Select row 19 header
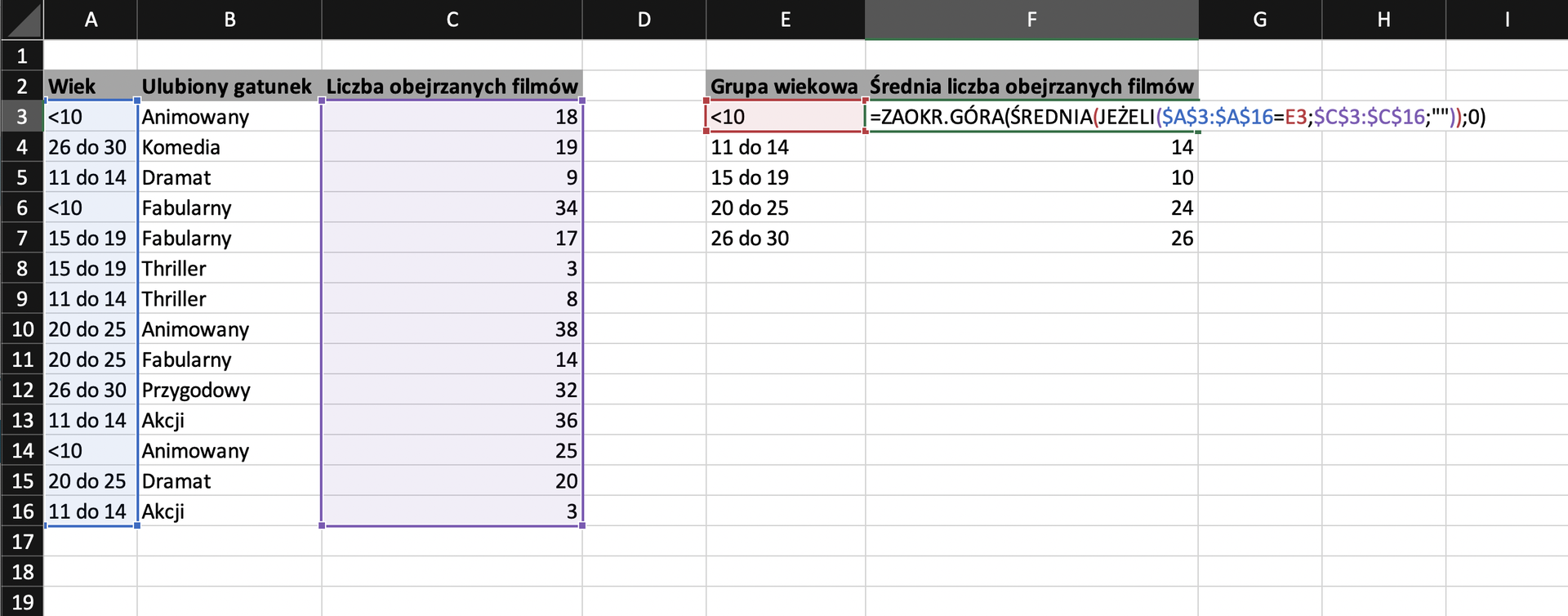 [22, 602]
